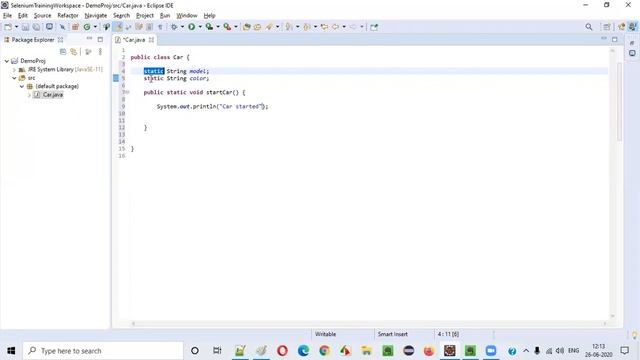Open the Run configurations dropdown arrow
Viewport: 640px width, 360px height.
pos(200,27)
